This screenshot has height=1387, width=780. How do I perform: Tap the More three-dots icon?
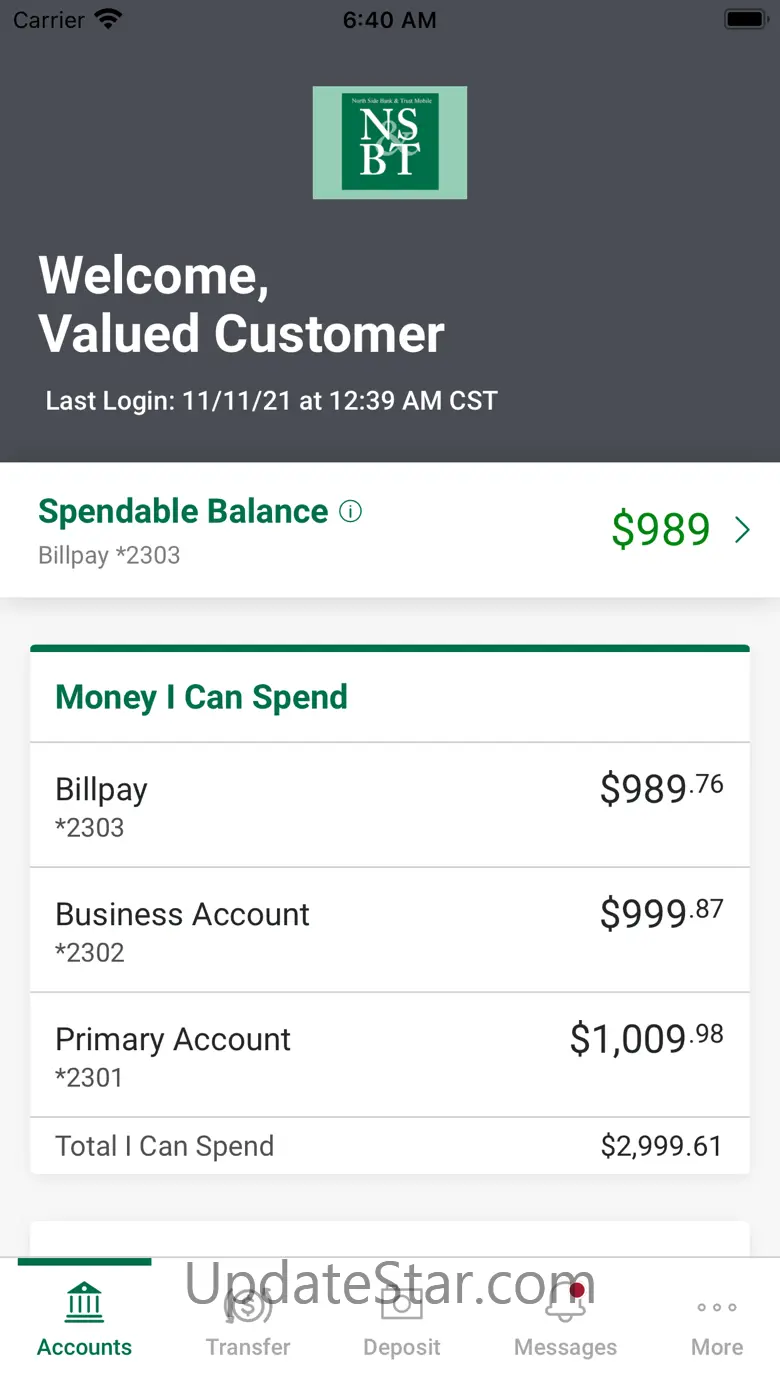click(x=717, y=1307)
